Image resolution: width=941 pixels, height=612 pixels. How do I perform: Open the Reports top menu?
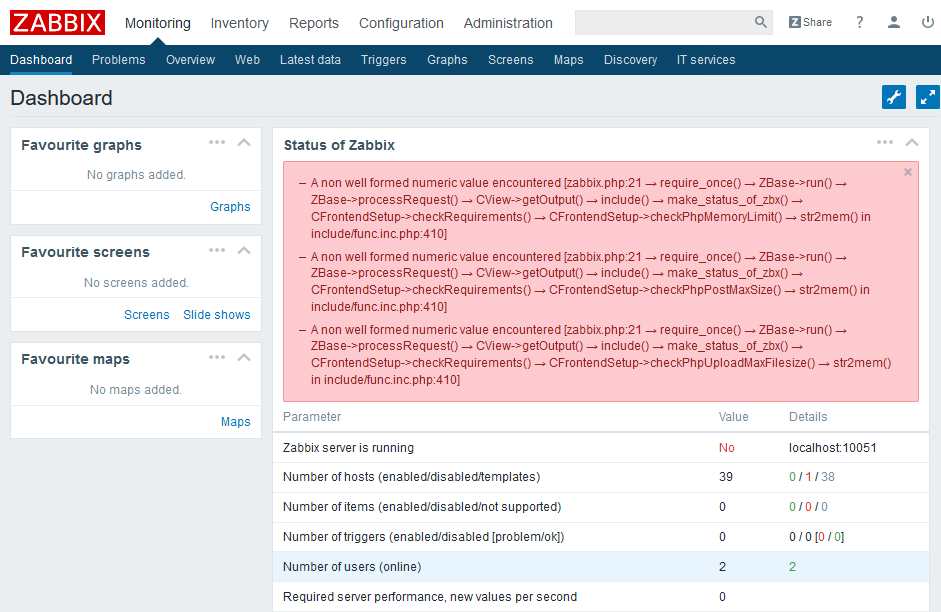(x=314, y=23)
